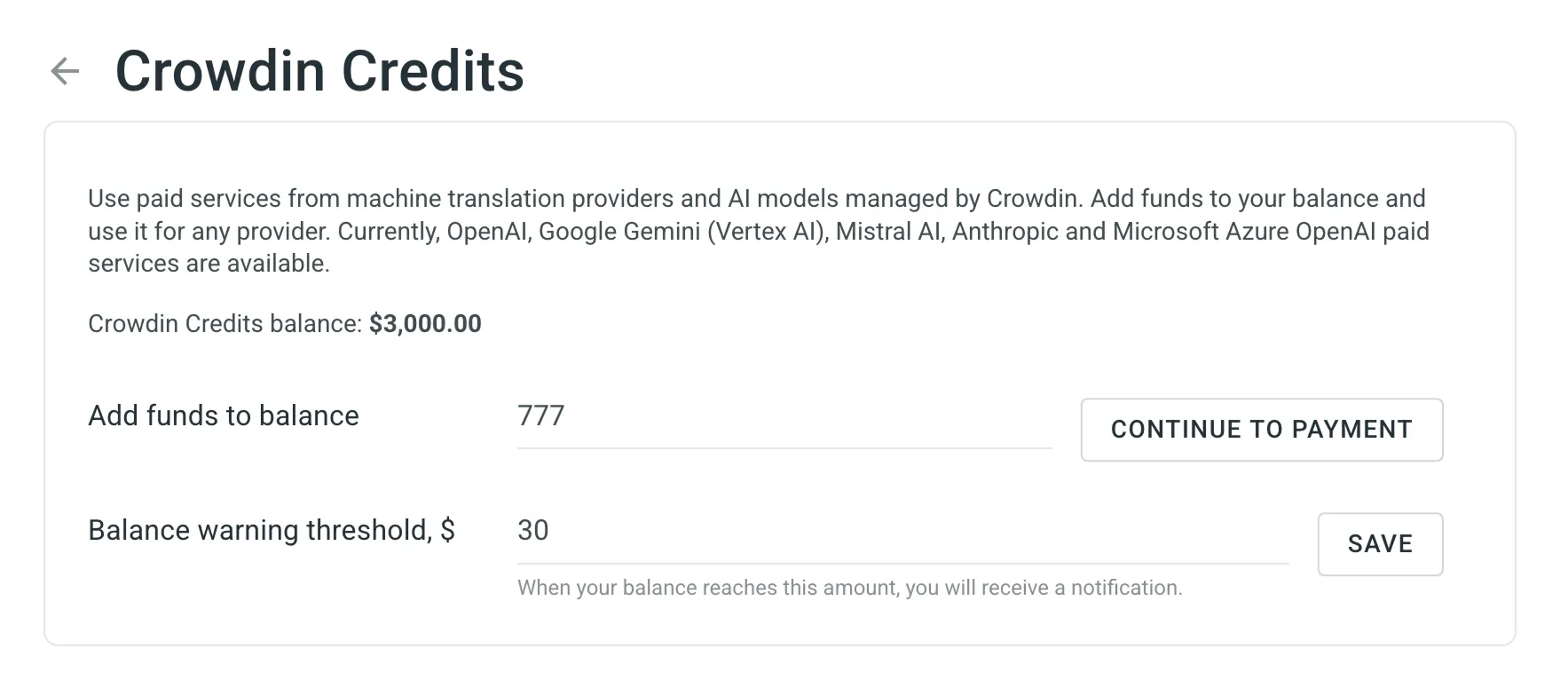Click the Balance warning threshold input
This screenshot has width=1568, height=688.
pyautogui.click(x=902, y=531)
